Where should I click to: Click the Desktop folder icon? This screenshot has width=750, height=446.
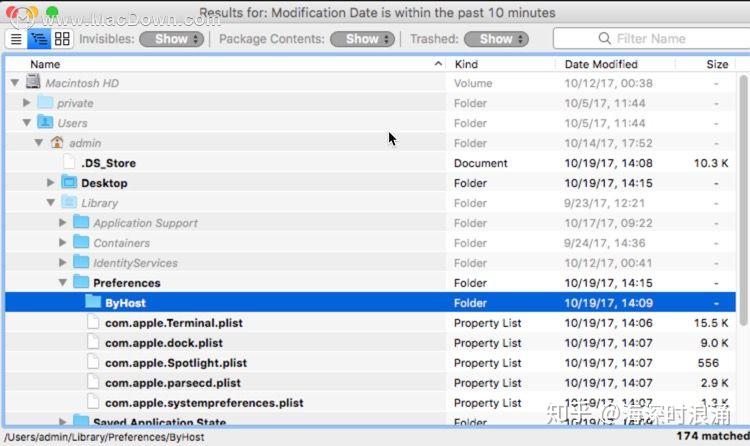[69, 182]
